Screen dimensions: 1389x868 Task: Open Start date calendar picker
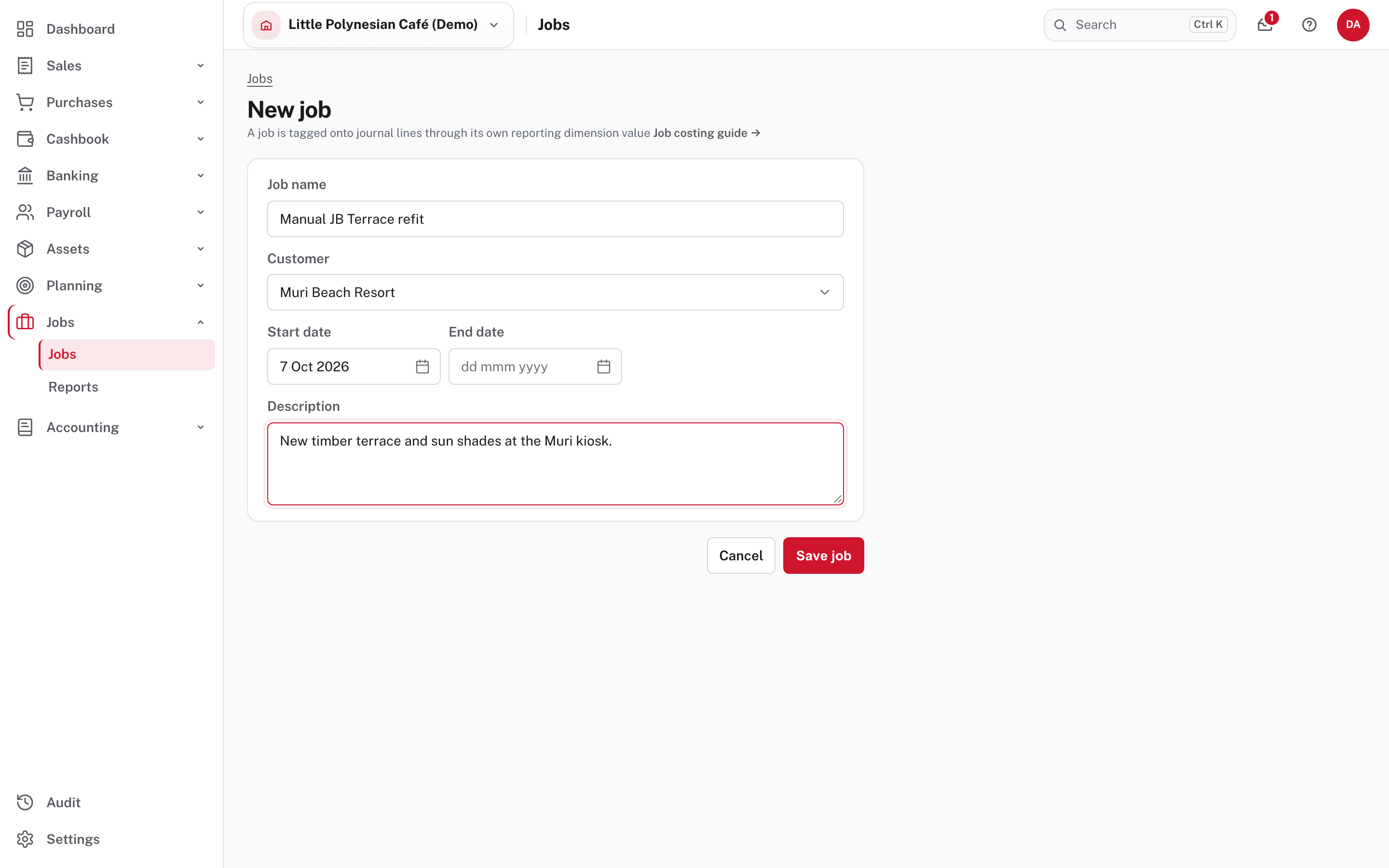pyautogui.click(x=422, y=366)
